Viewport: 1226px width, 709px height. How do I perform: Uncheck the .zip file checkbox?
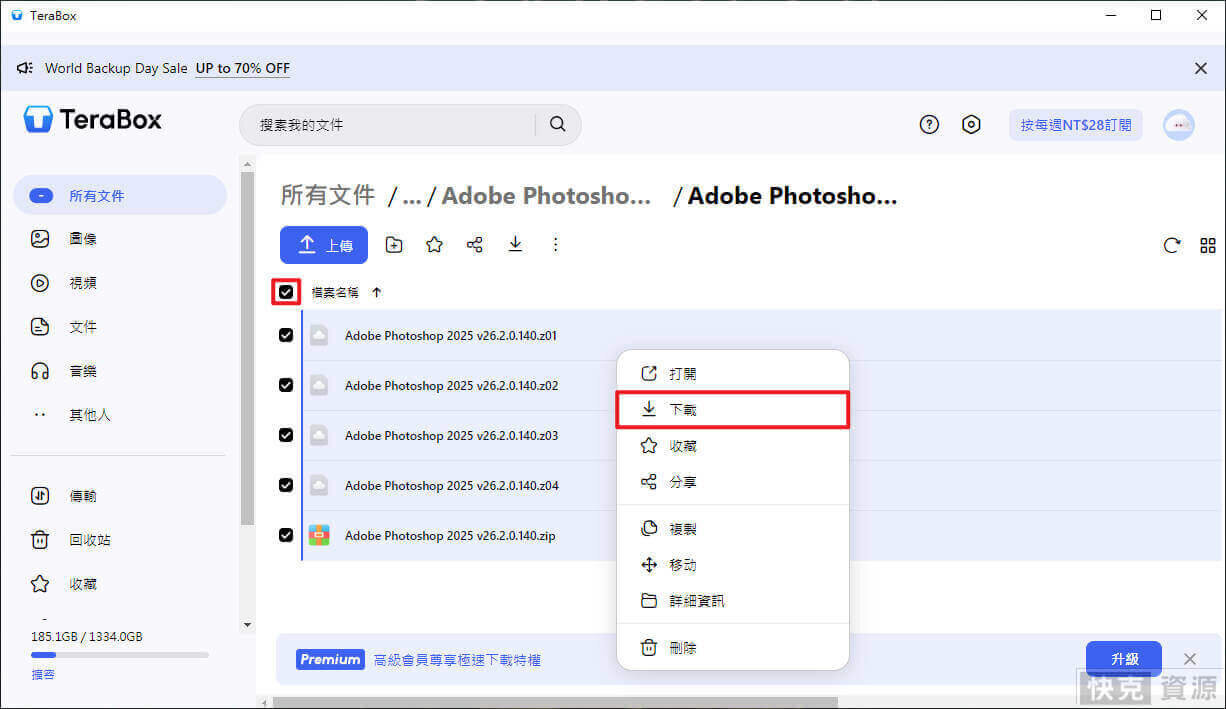pyautogui.click(x=286, y=535)
